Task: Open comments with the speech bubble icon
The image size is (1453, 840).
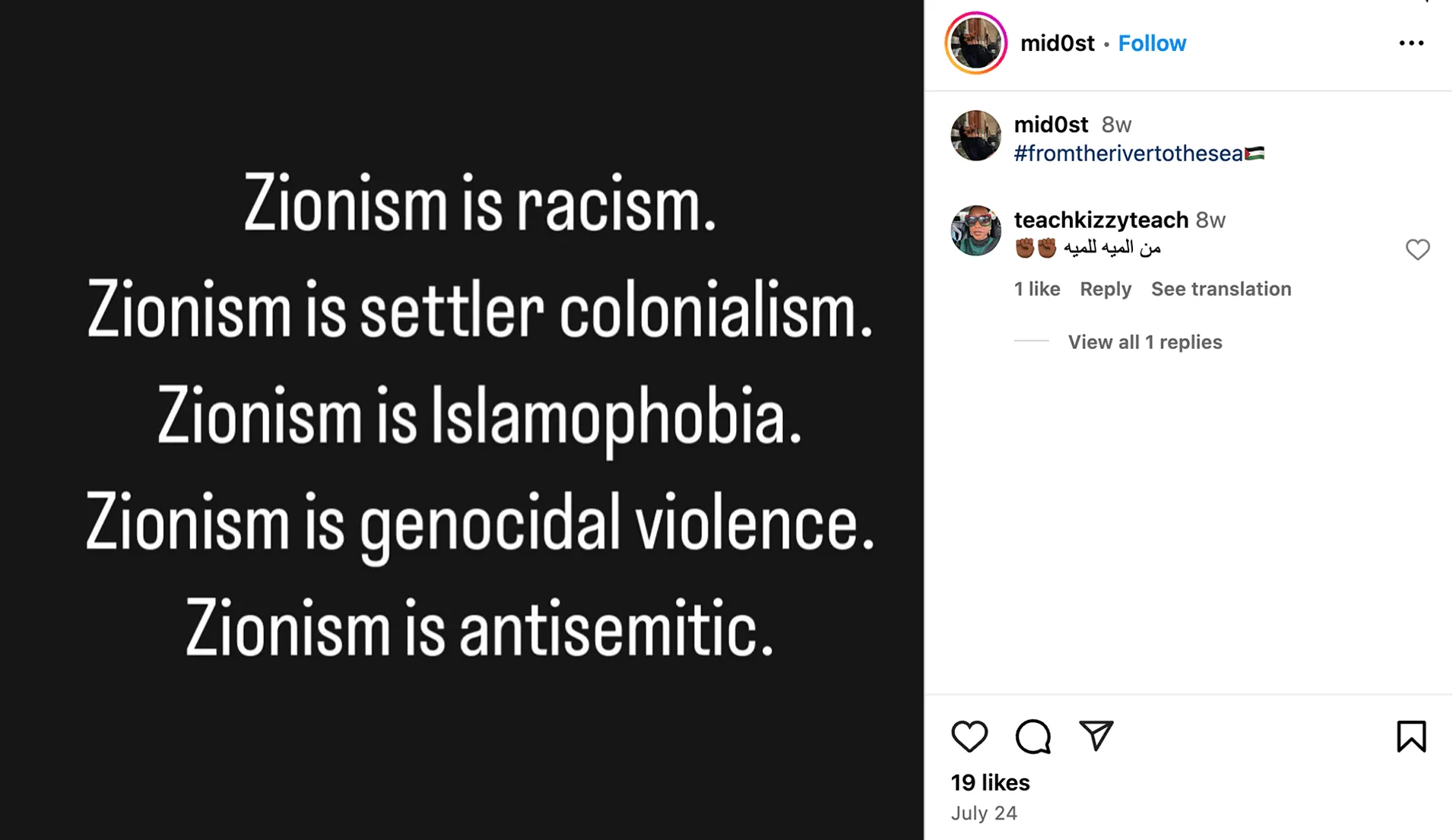Action: coord(1033,736)
